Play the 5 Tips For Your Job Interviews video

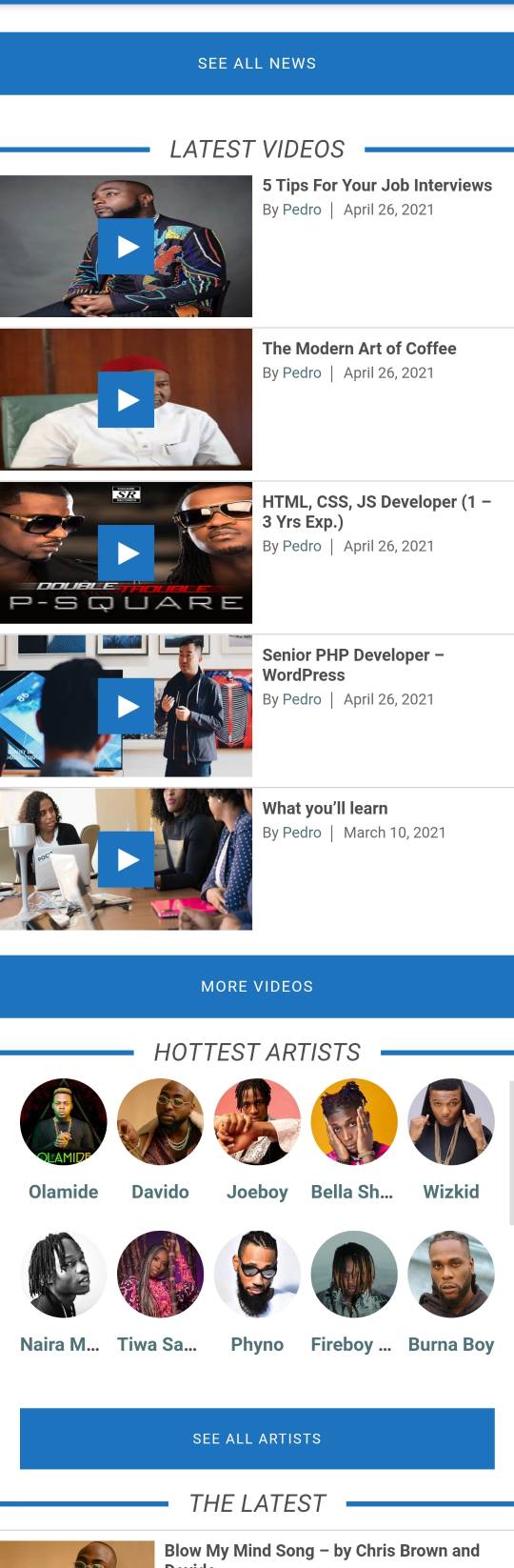click(x=126, y=246)
